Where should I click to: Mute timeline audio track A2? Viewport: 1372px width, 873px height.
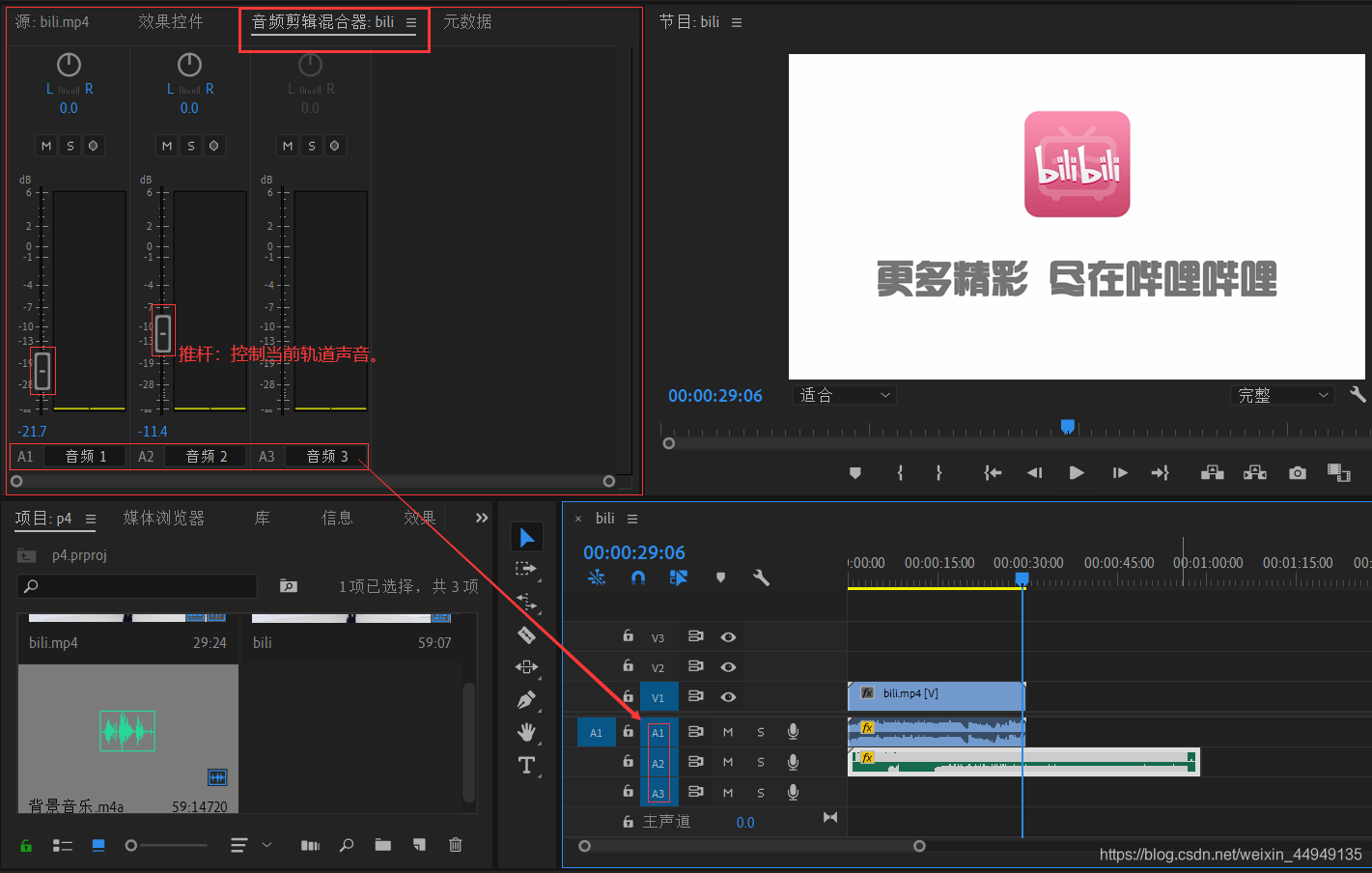(728, 762)
